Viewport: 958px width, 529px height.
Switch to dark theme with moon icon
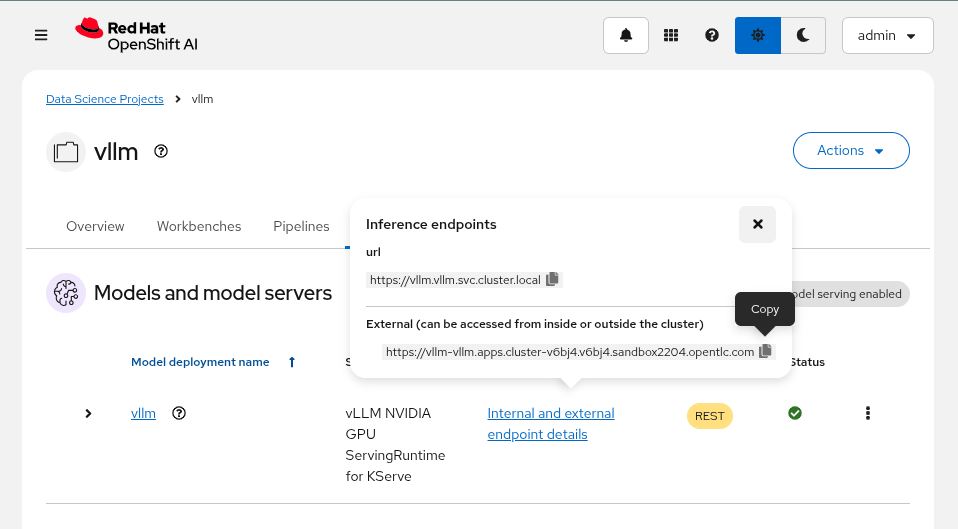pyautogui.click(x=803, y=35)
